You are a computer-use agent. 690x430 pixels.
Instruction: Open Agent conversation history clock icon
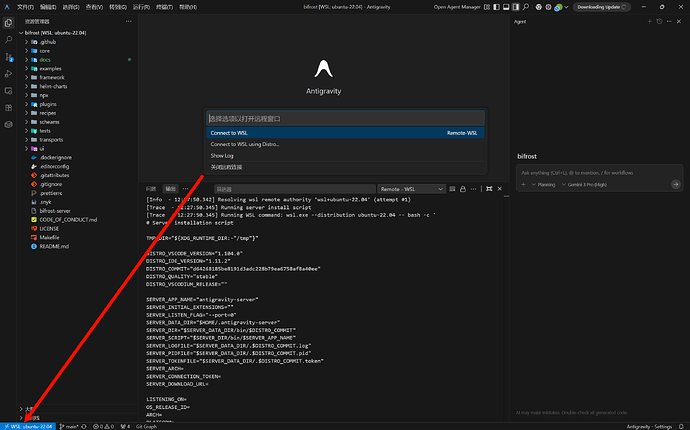659,21
